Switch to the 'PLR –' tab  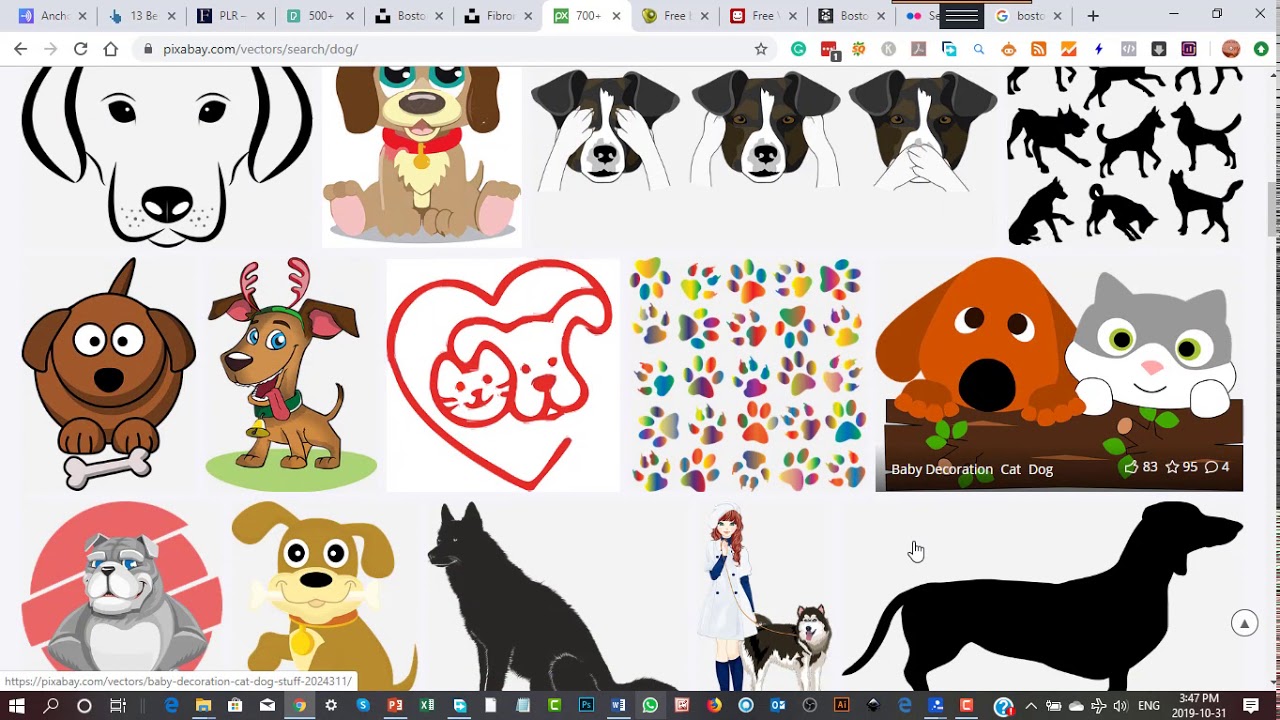click(232, 16)
